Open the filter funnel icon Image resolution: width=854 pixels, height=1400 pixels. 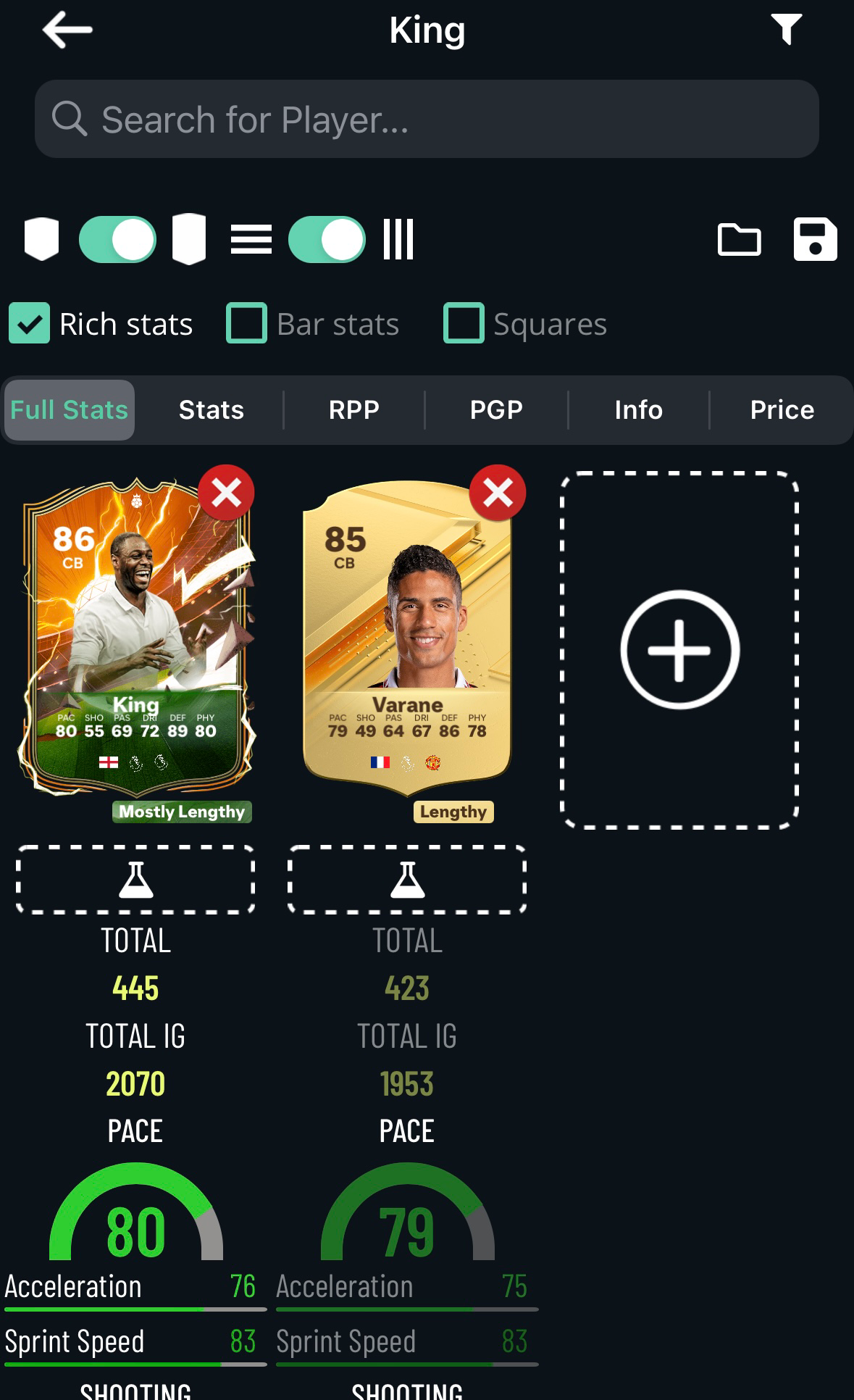coord(786,30)
